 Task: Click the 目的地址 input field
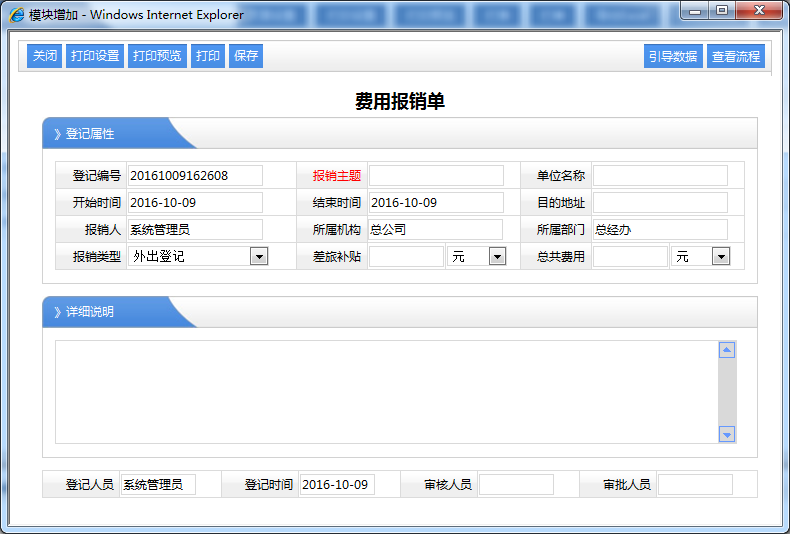[x=660, y=203]
